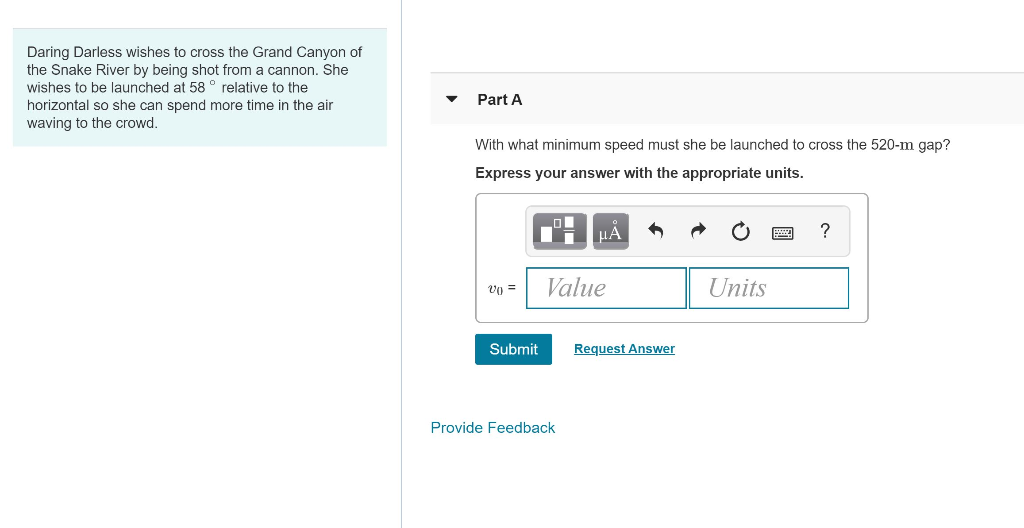This screenshot has height=528, width=1024.
Task: Collapse Part A with the triangle arrow
Action: 451,99
